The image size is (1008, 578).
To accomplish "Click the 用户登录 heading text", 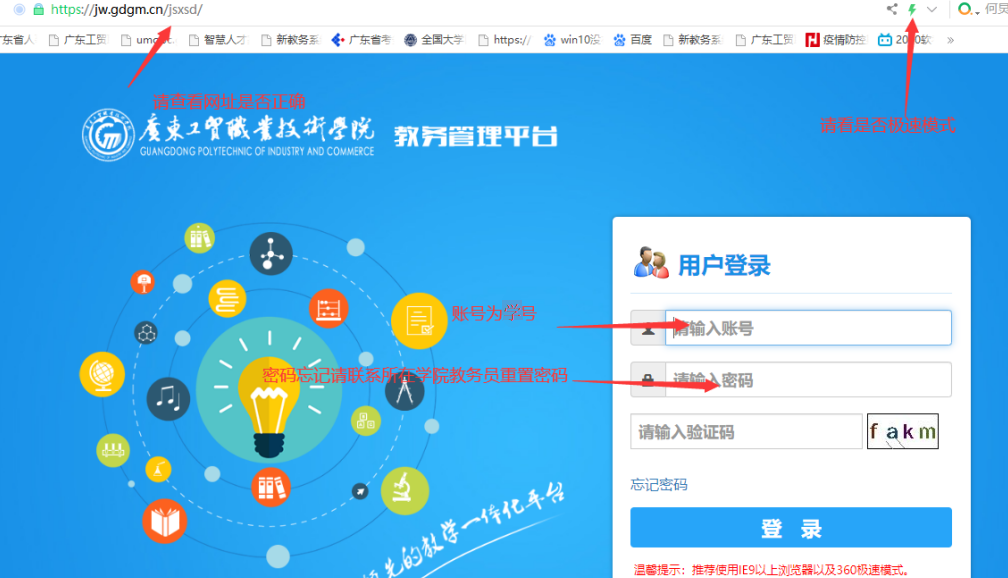I will click(724, 266).
